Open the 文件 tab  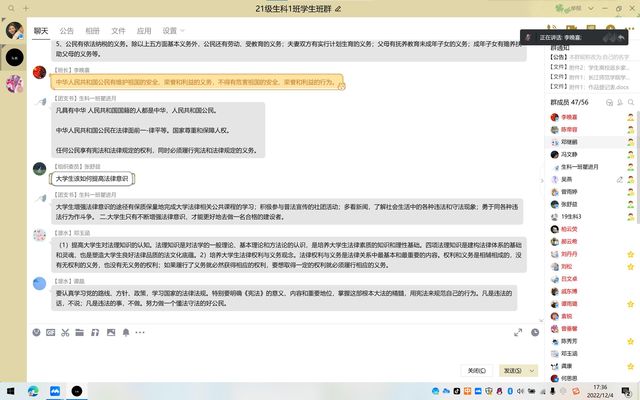(118, 31)
